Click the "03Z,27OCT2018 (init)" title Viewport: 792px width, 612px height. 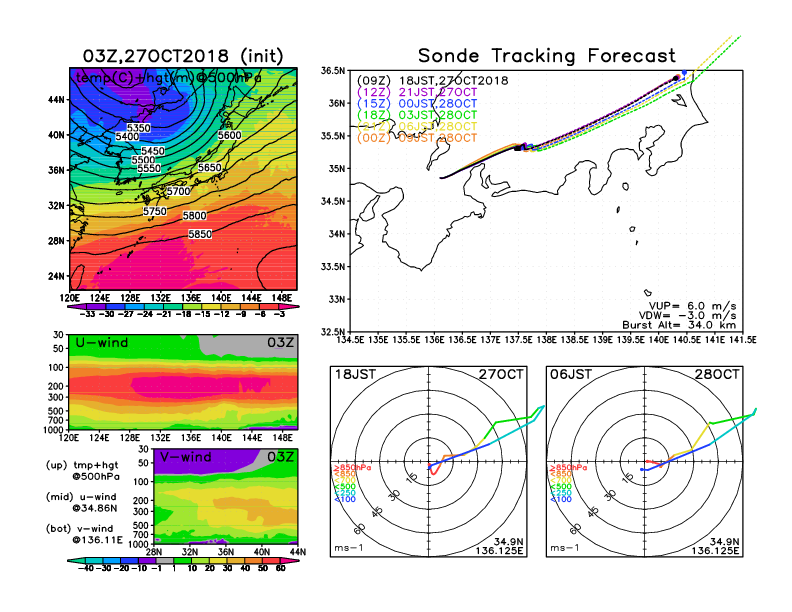coord(183,56)
